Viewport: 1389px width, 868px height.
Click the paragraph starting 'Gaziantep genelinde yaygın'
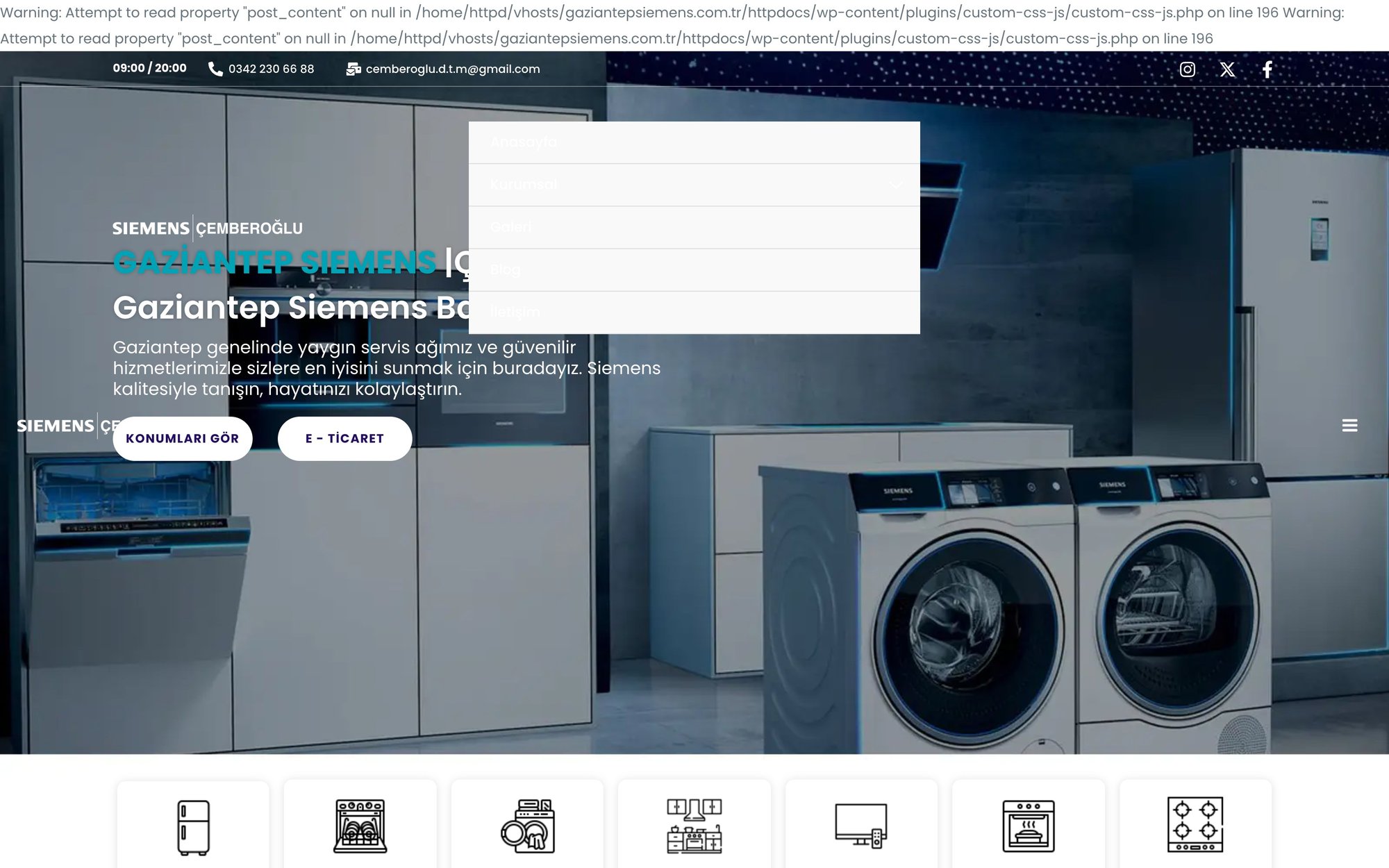tap(387, 368)
